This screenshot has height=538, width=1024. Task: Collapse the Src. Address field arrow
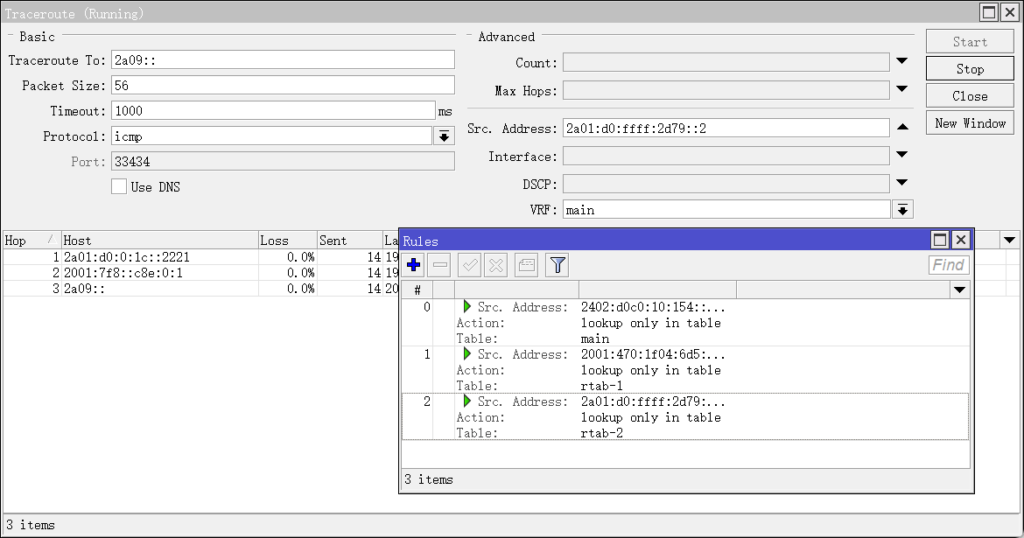902,127
